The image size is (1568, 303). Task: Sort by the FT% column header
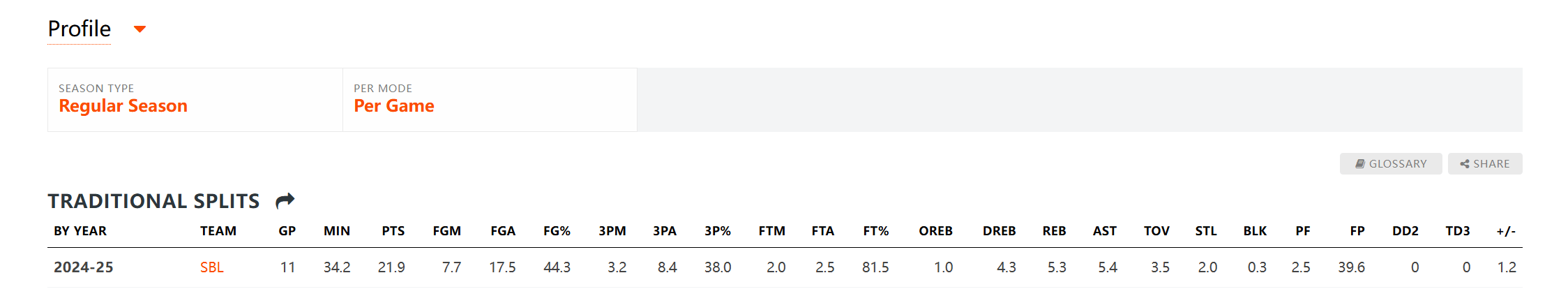(x=876, y=231)
